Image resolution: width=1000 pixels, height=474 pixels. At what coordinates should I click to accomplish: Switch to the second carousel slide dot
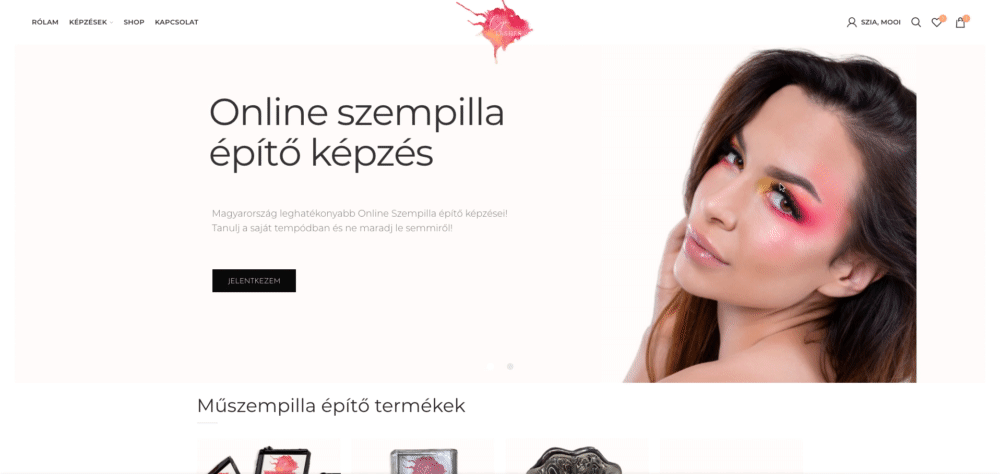point(510,366)
